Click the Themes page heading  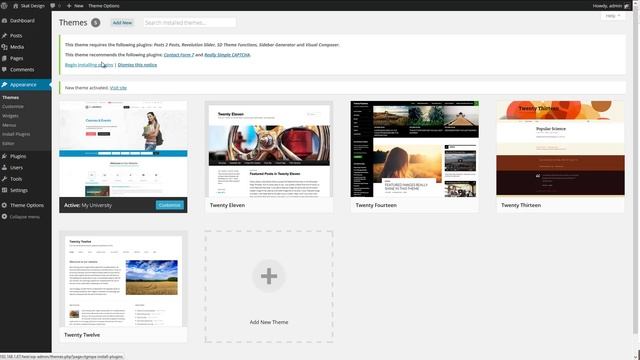pos(73,22)
